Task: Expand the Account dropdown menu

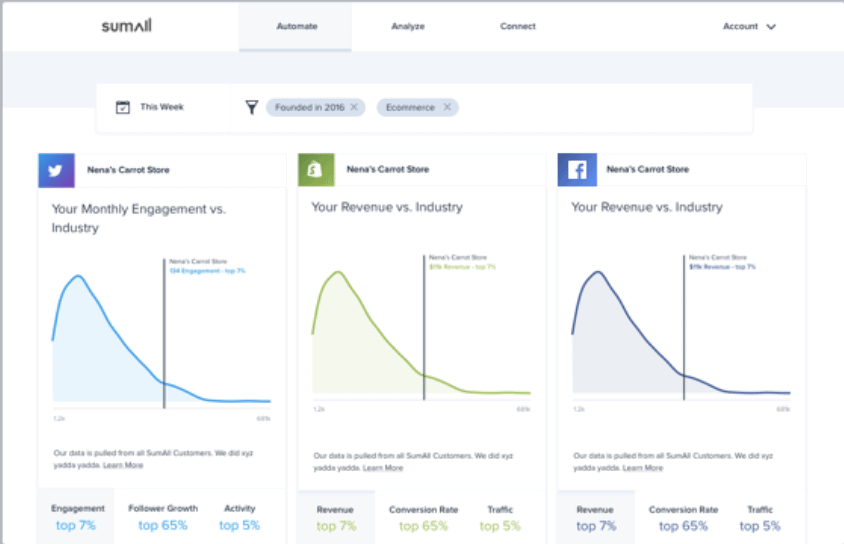Action: pos(749,26)
